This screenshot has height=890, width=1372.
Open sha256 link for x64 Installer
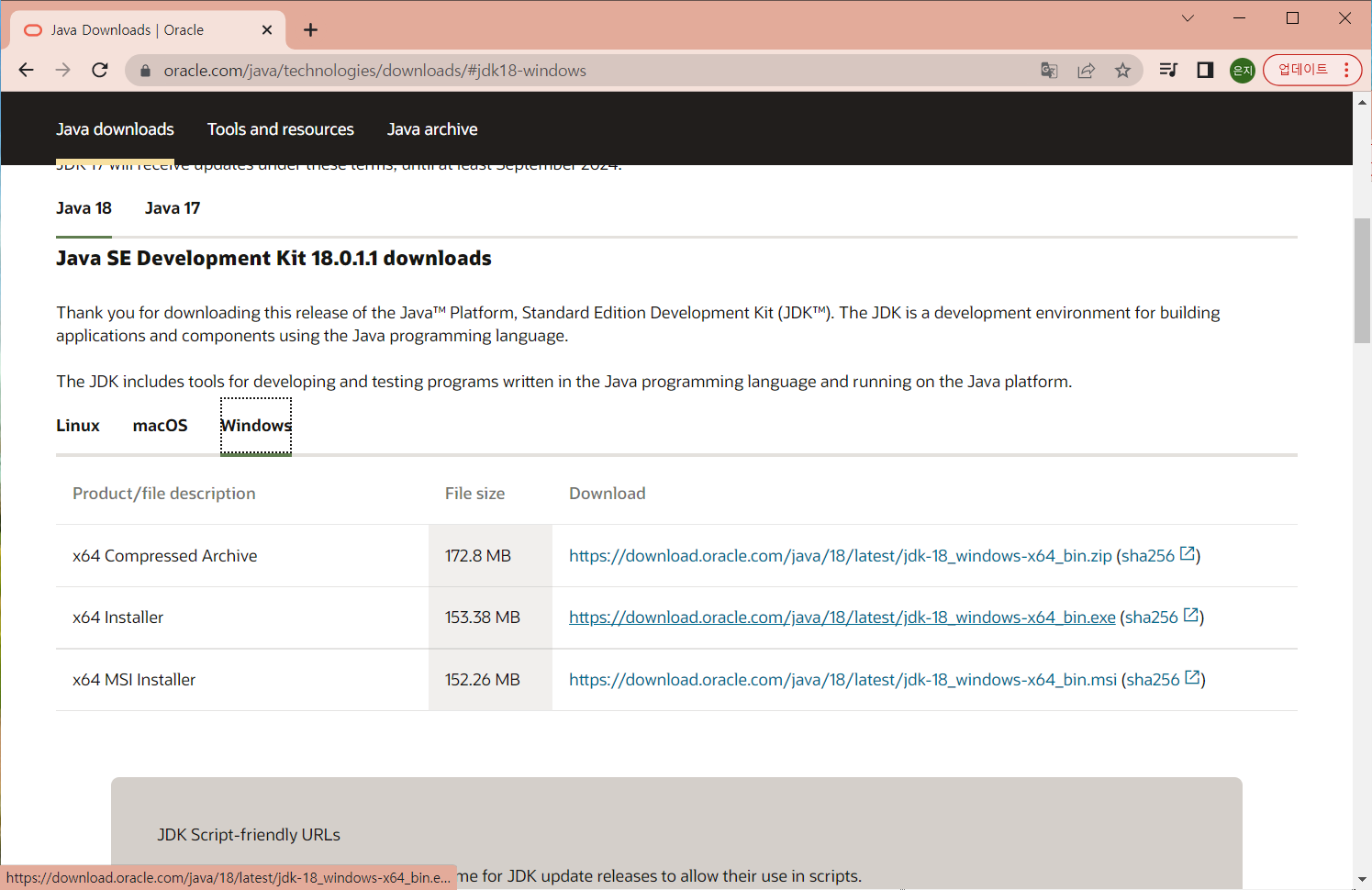coord(1152,617)
